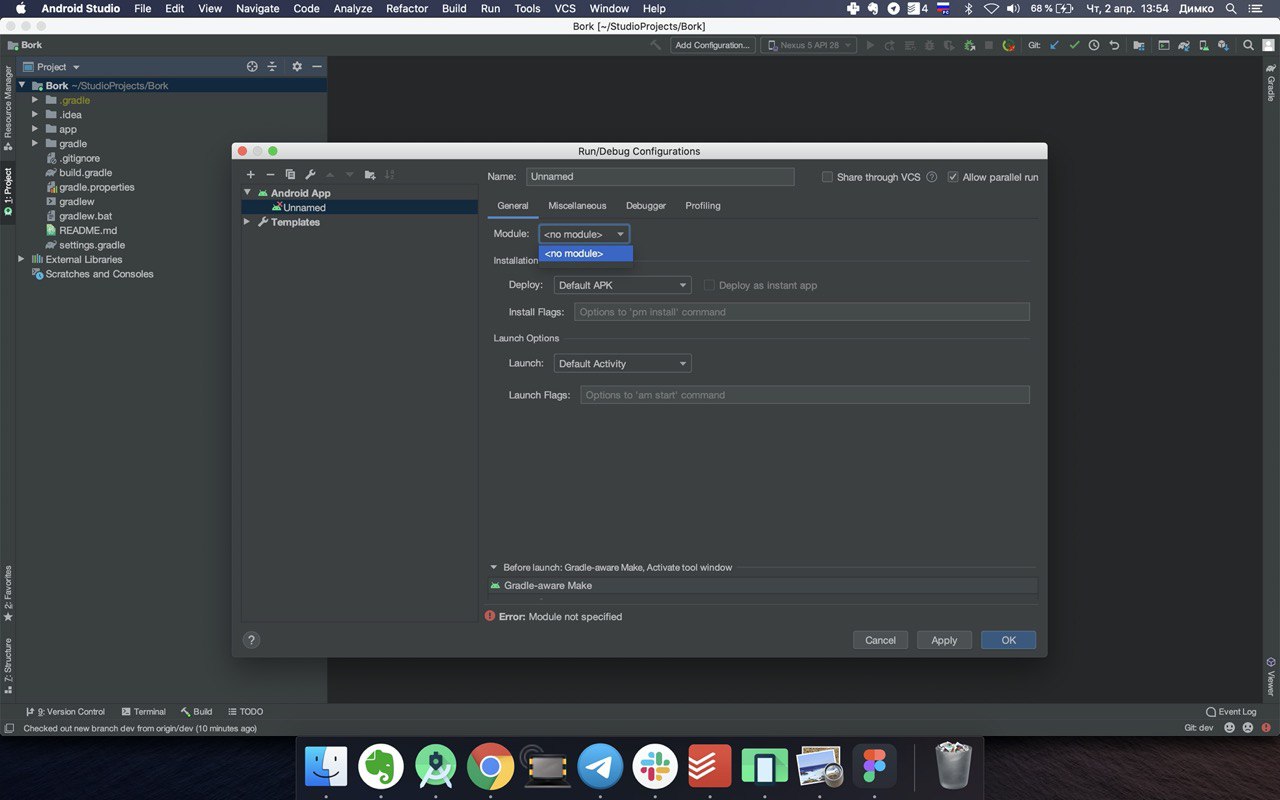Open the help question mark in dialog
The height and width of the screenshot is (800, 1280).
coord(252,640)
